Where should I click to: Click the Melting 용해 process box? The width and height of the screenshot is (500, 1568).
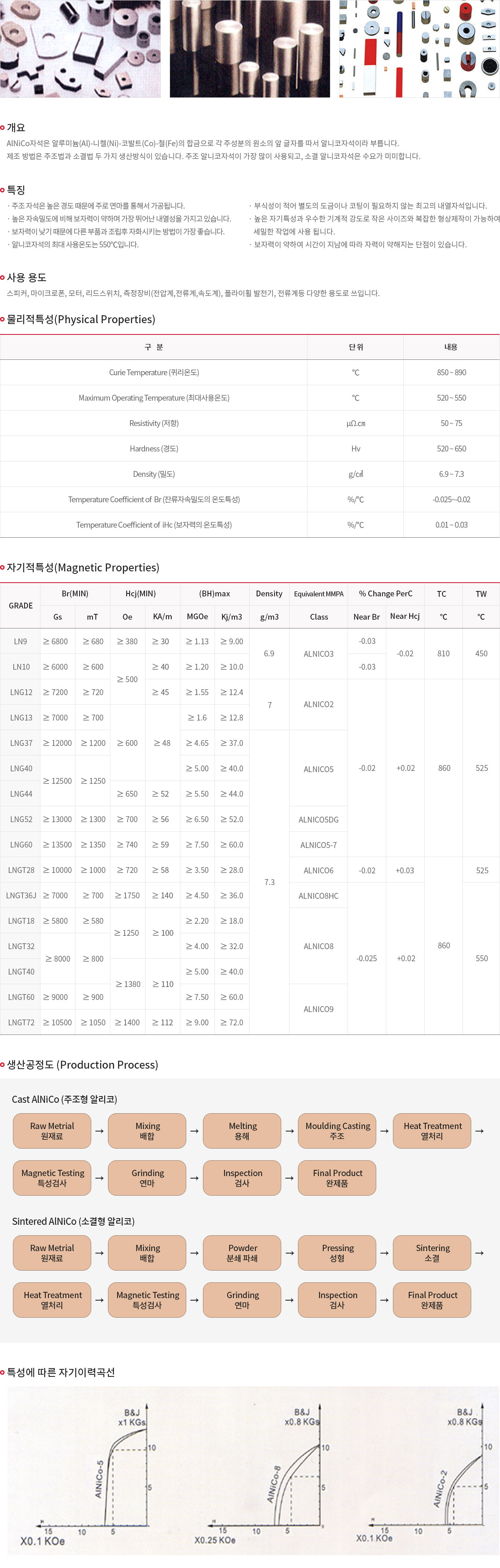click(x=242, y=1130)
